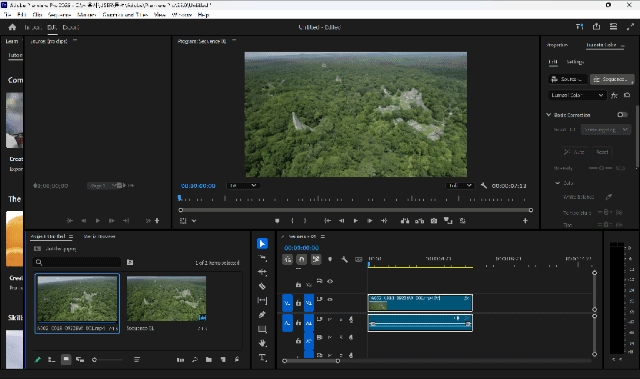
Task: Adjust the Intensity slider
Action: (x=600, y=168)
